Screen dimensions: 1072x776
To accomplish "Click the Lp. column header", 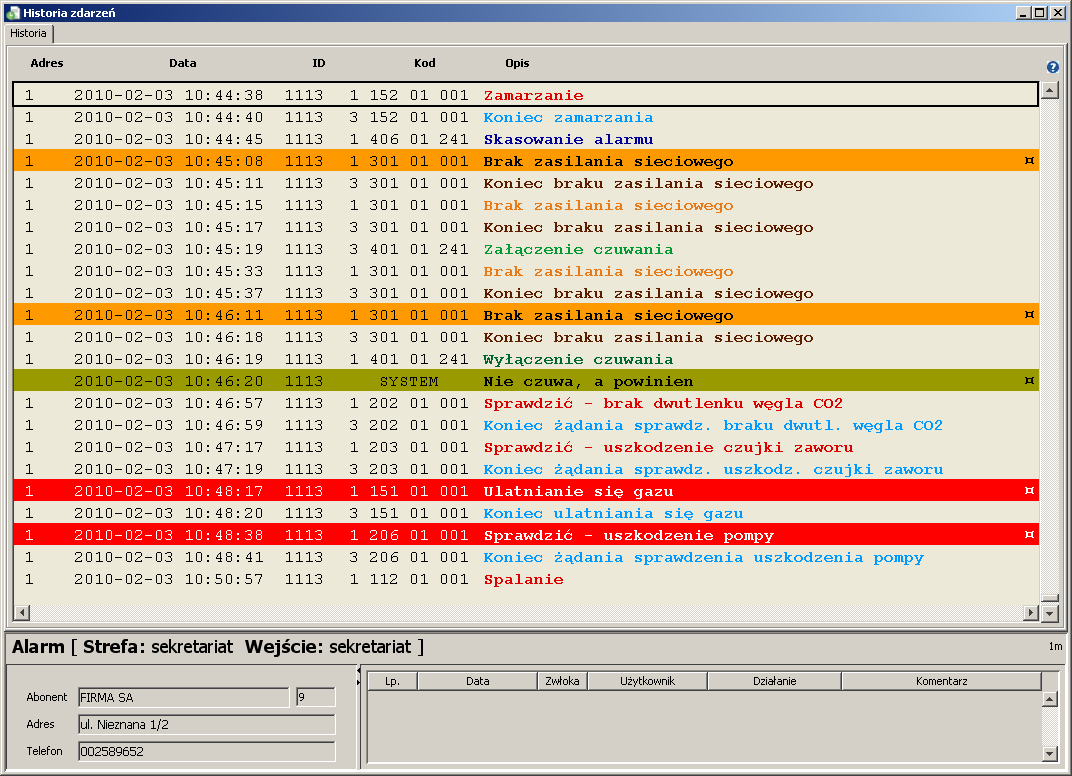I will coord(392,681).
